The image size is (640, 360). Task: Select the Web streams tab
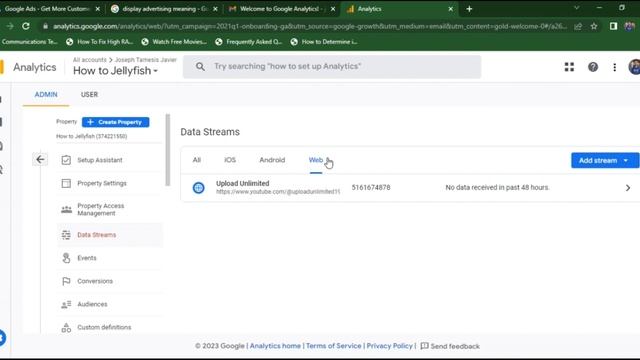click(x=316, y=160)
